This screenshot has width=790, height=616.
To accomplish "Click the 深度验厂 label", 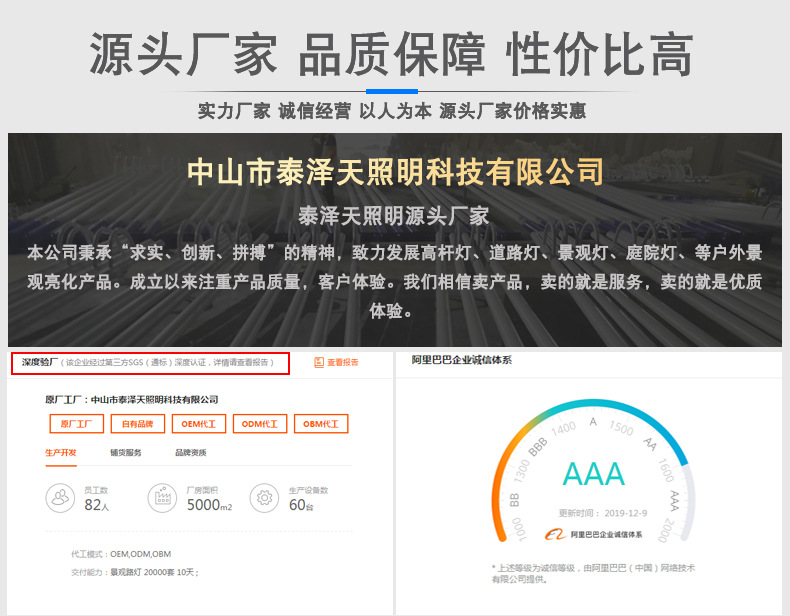I will (40, 362).
